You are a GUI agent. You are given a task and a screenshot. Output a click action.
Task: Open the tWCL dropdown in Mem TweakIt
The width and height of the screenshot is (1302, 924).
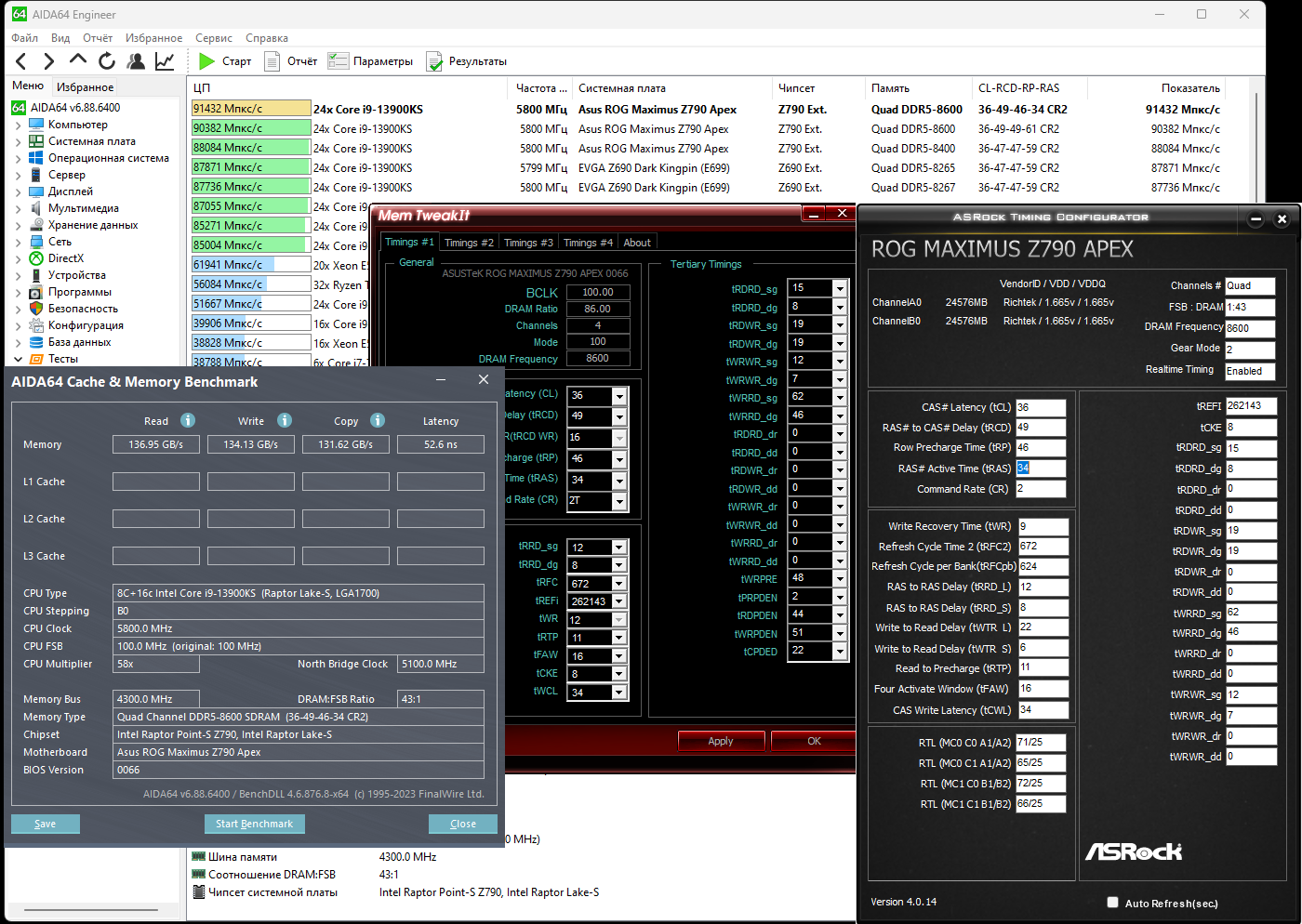point(618,693)
